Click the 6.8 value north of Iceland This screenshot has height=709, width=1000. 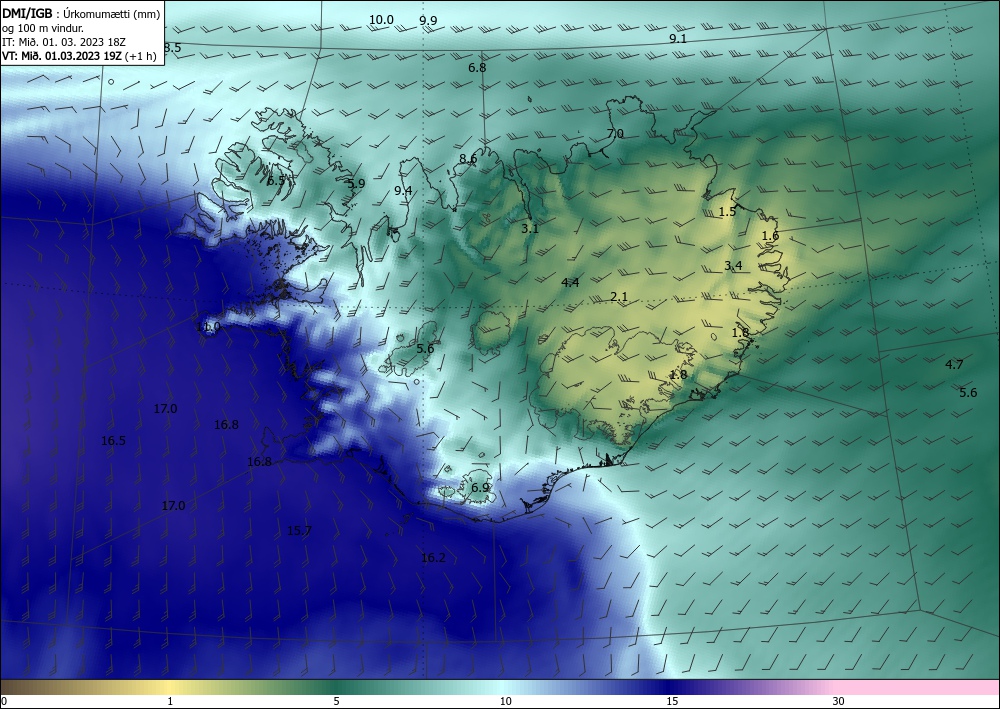tap(477, 68)
